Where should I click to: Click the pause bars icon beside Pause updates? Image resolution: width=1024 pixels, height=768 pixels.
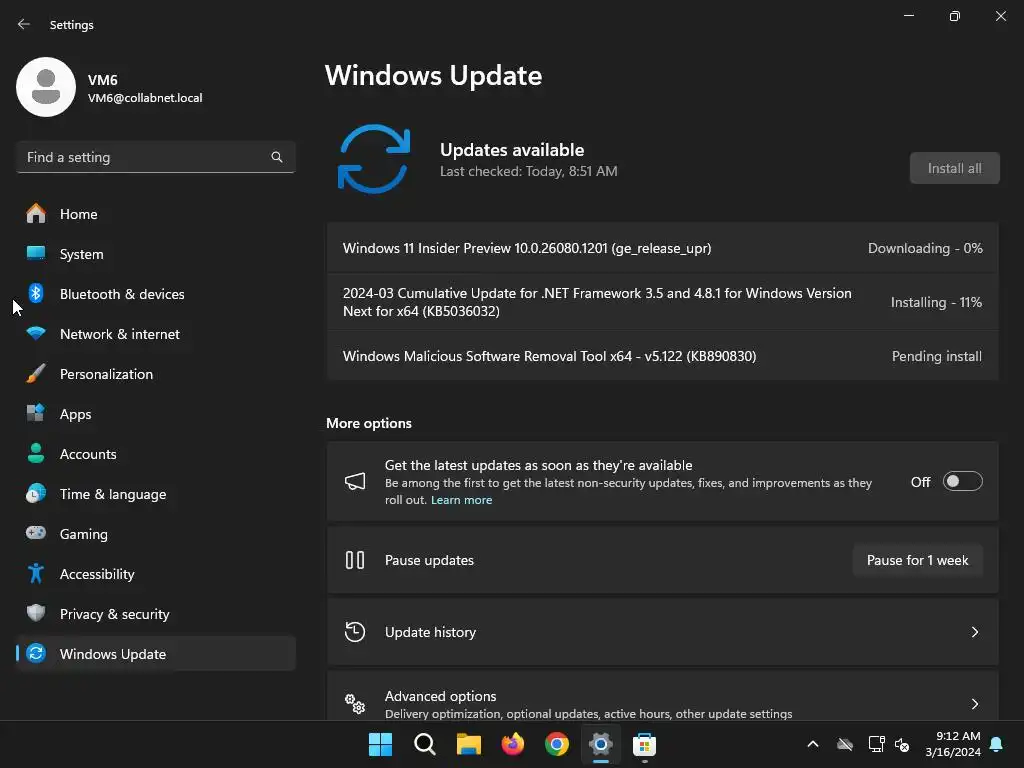[355, 560]
